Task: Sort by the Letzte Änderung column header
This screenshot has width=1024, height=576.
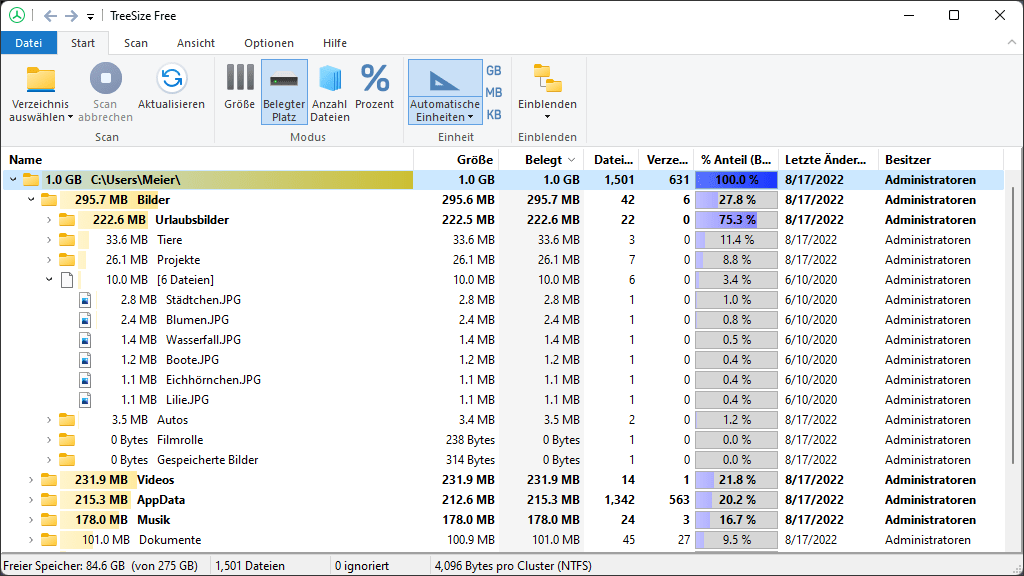Action: pyautogui.click(x=827, y=160)
